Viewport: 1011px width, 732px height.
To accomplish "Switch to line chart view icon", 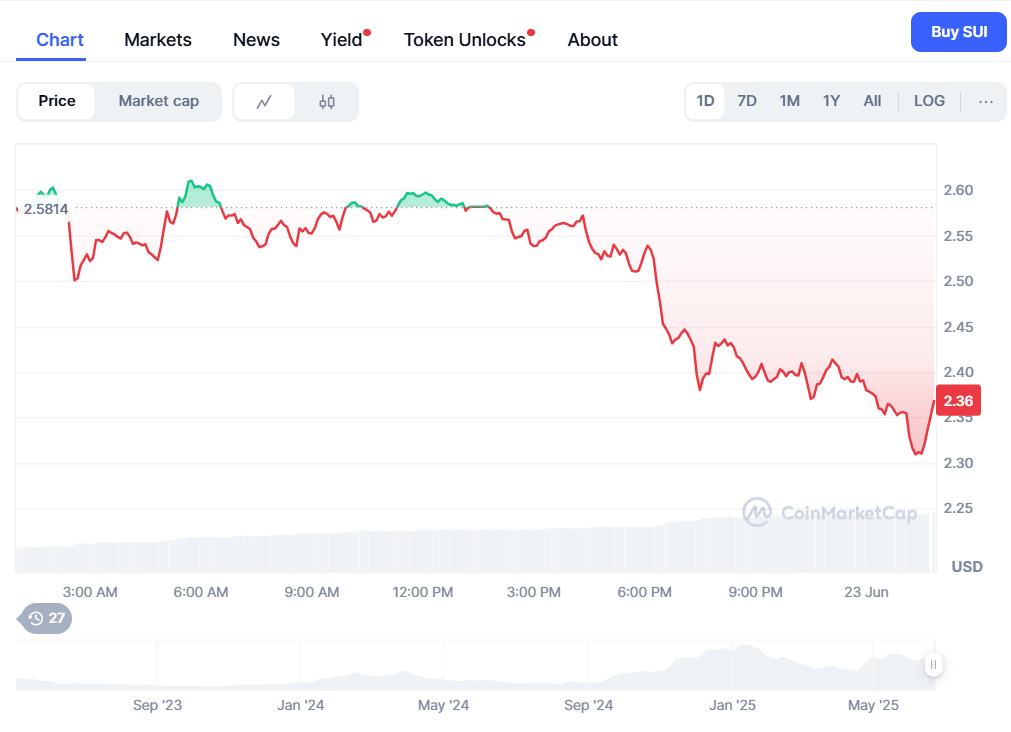I will [x=264, y=102].
